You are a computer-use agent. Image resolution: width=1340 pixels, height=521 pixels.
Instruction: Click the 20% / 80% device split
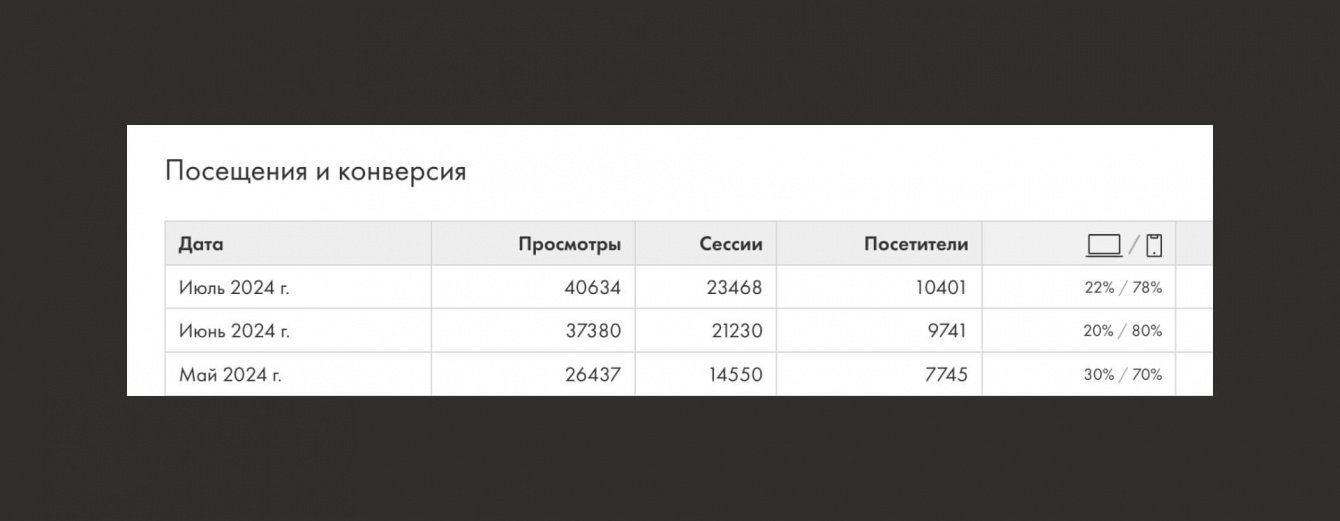click(1122, 331)
